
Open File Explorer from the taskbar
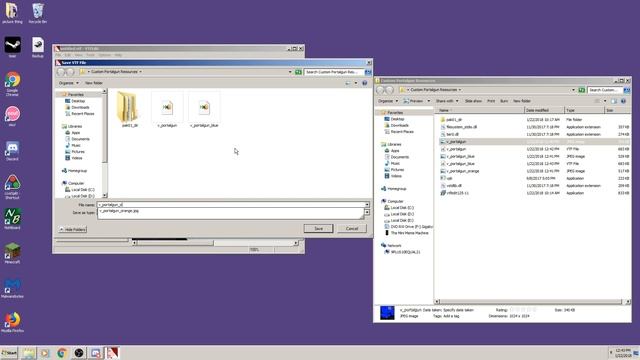tap(29, 353)
